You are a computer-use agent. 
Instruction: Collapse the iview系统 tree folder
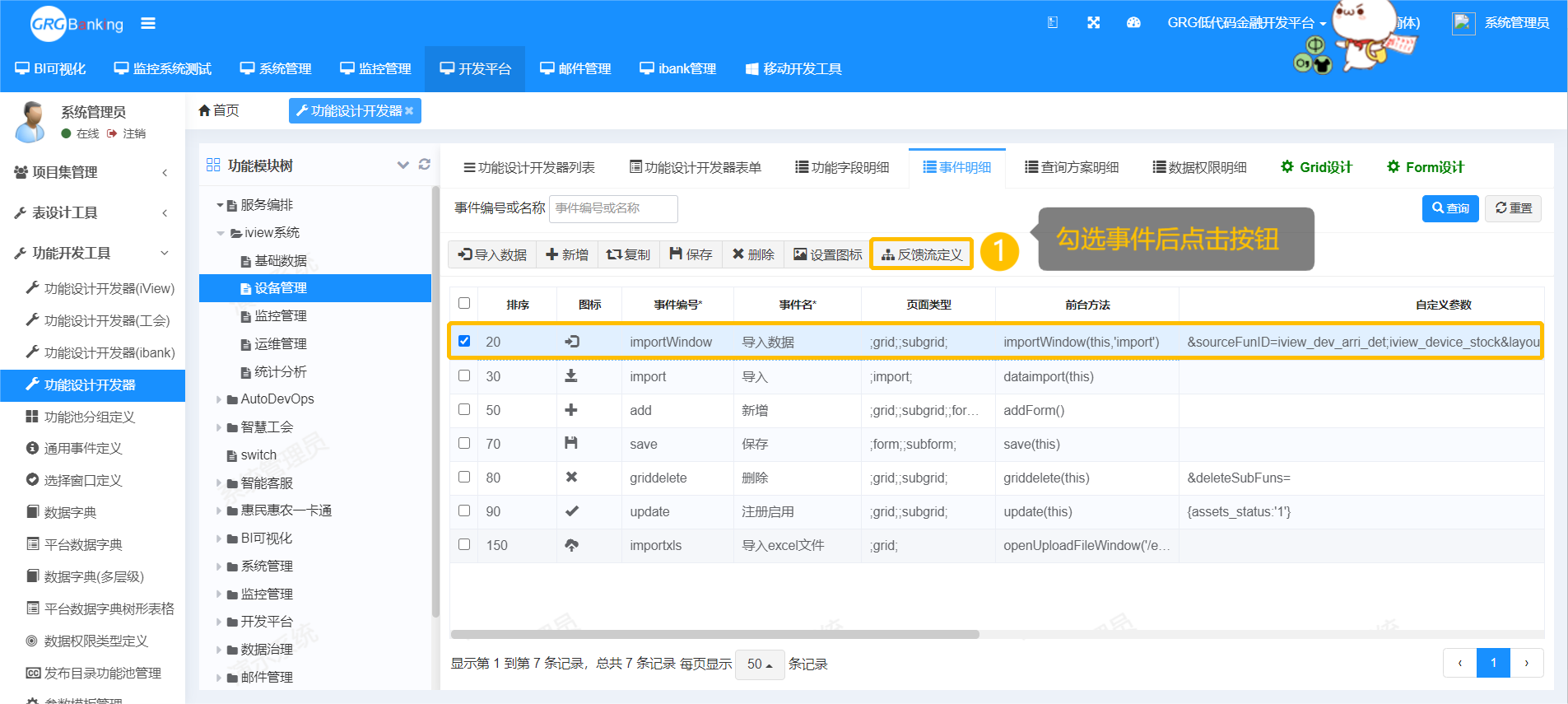(220, 233)
